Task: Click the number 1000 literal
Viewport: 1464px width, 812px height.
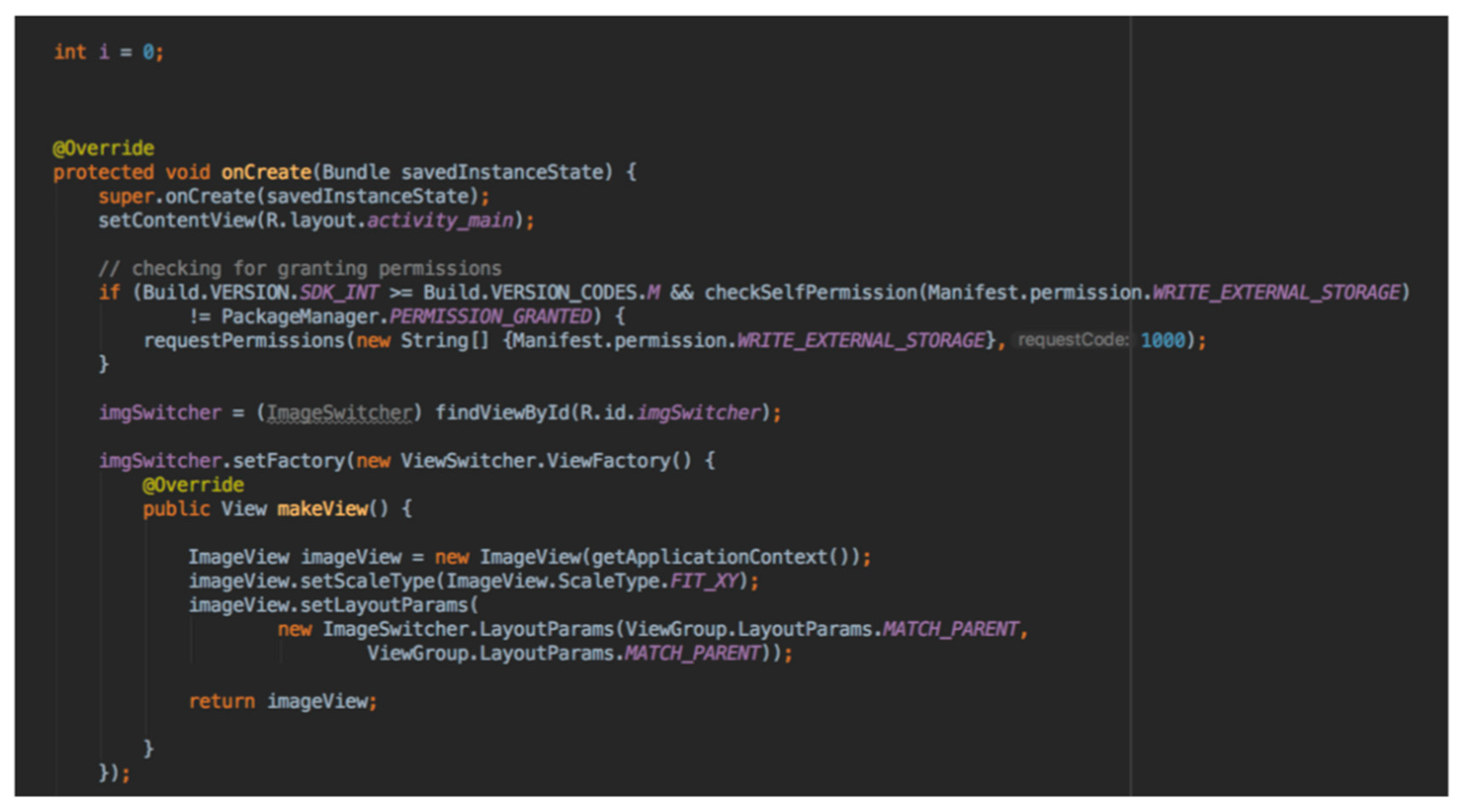Action: (x=1163, y=341)
